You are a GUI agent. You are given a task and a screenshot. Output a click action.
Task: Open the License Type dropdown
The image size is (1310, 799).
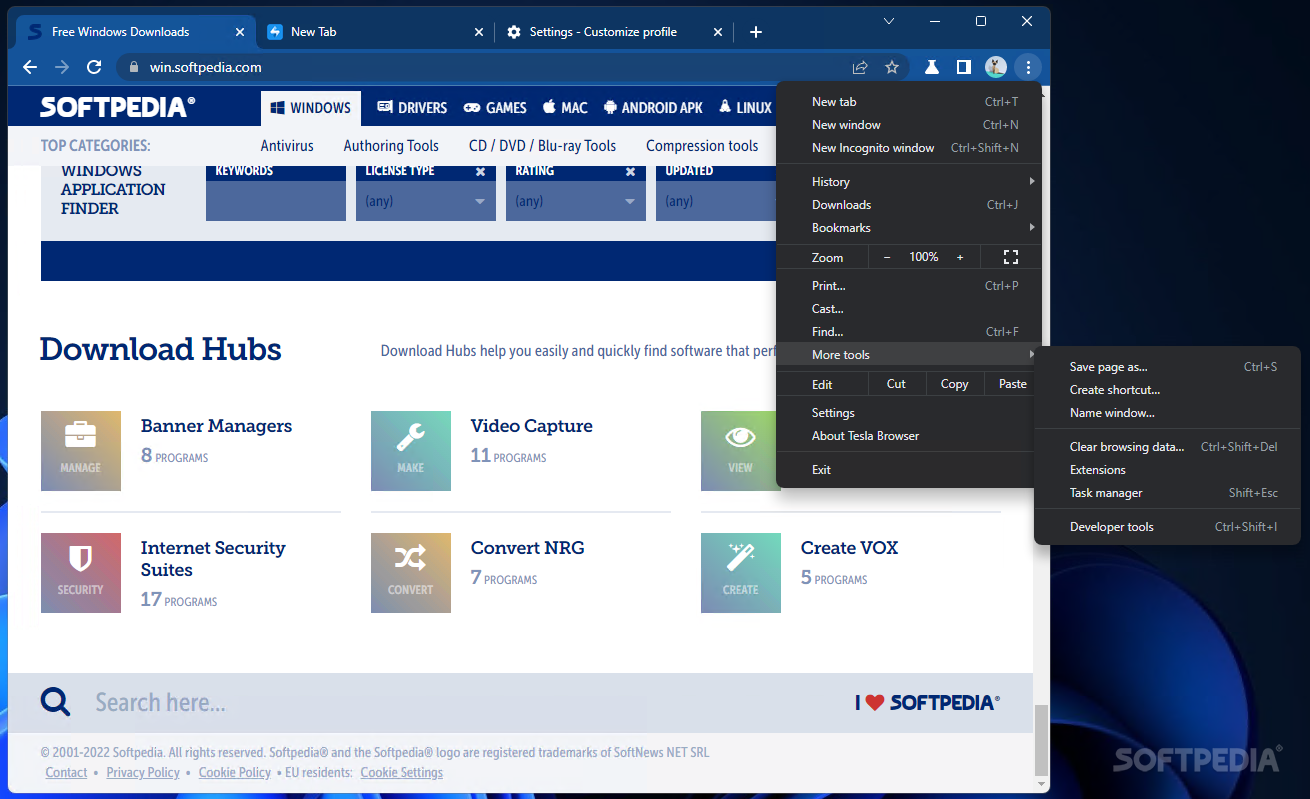426,201
